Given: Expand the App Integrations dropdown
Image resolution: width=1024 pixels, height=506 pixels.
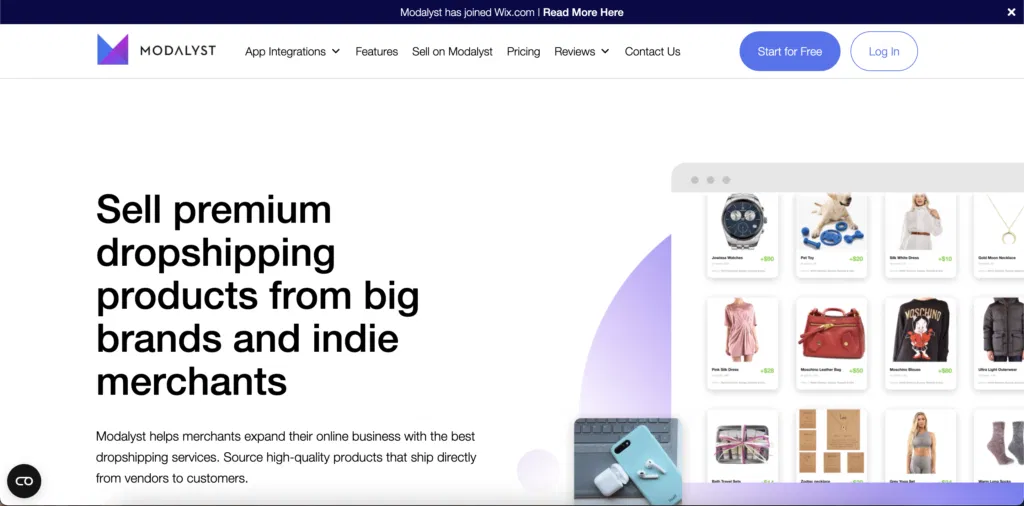Looking at the screenshot, I should pos(293,52).
